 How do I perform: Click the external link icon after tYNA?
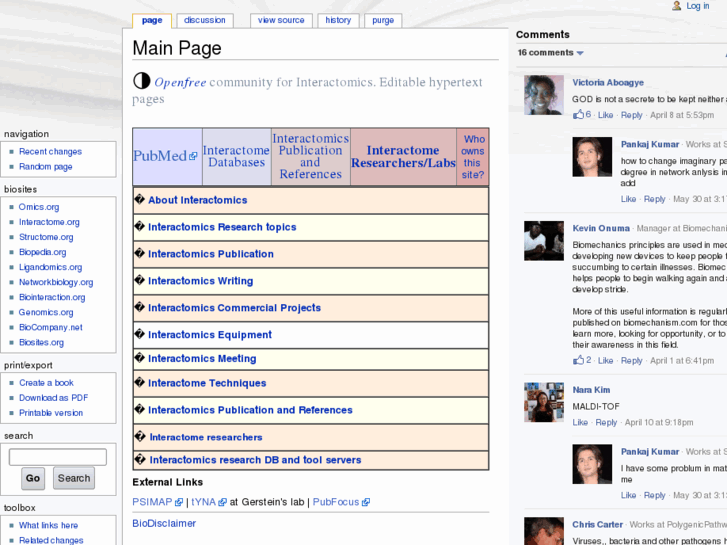click(x=222, y=502)
